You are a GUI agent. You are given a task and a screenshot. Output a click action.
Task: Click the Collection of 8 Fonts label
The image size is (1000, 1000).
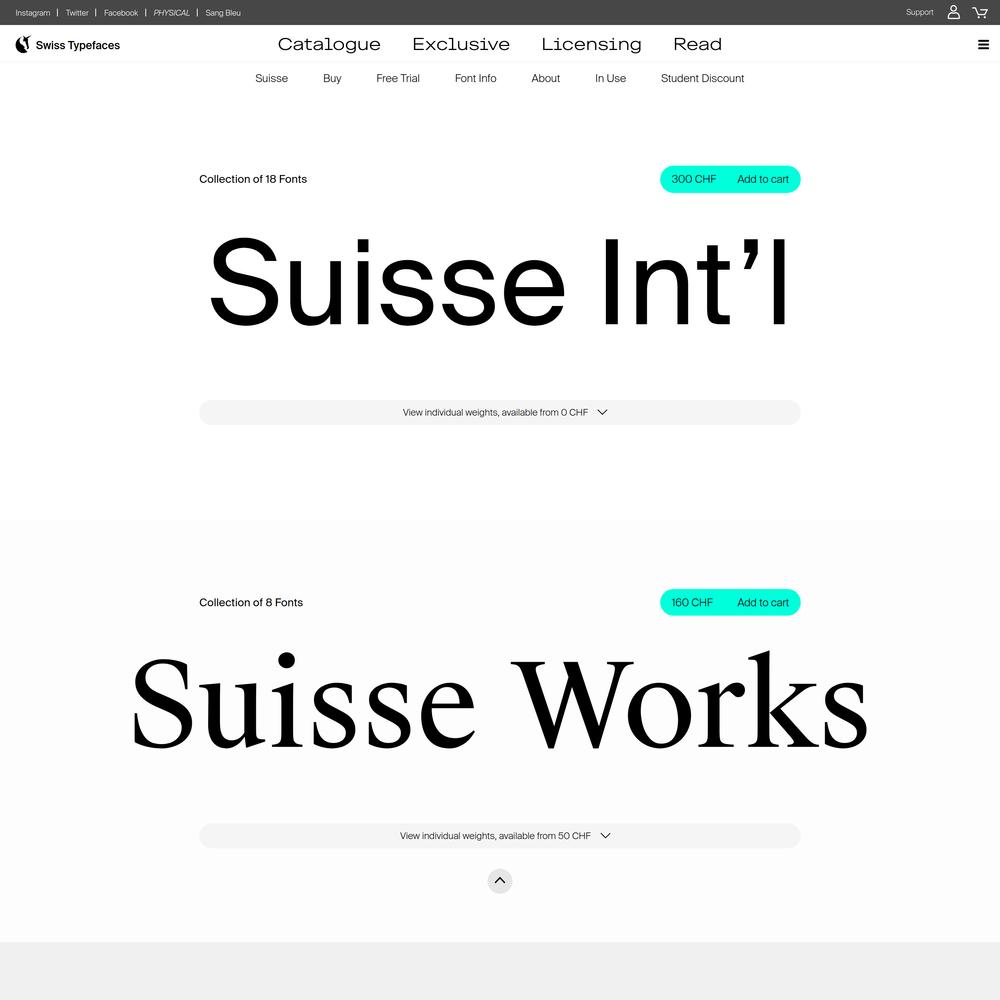(x=251, y=602)
